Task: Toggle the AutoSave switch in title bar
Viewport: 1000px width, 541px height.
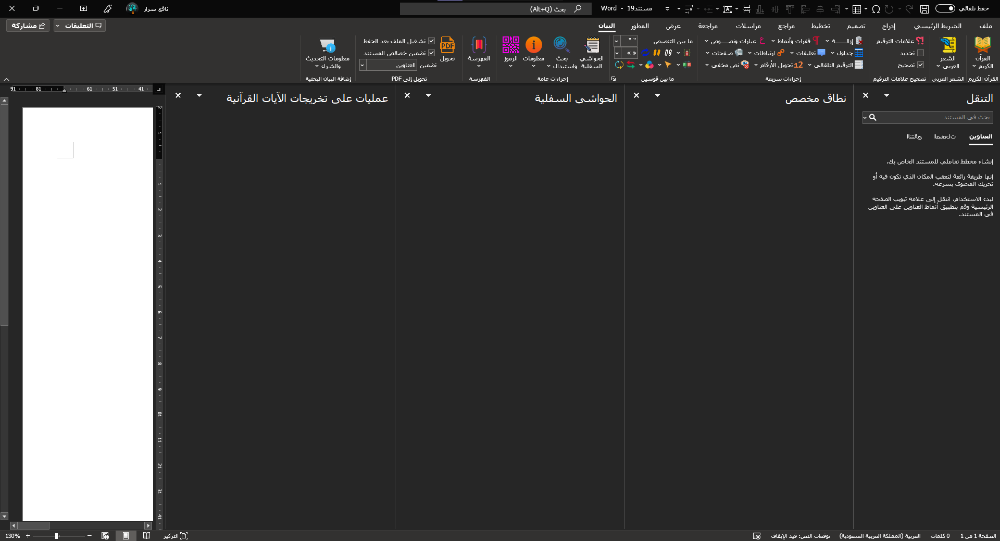Action: [945, 9]
